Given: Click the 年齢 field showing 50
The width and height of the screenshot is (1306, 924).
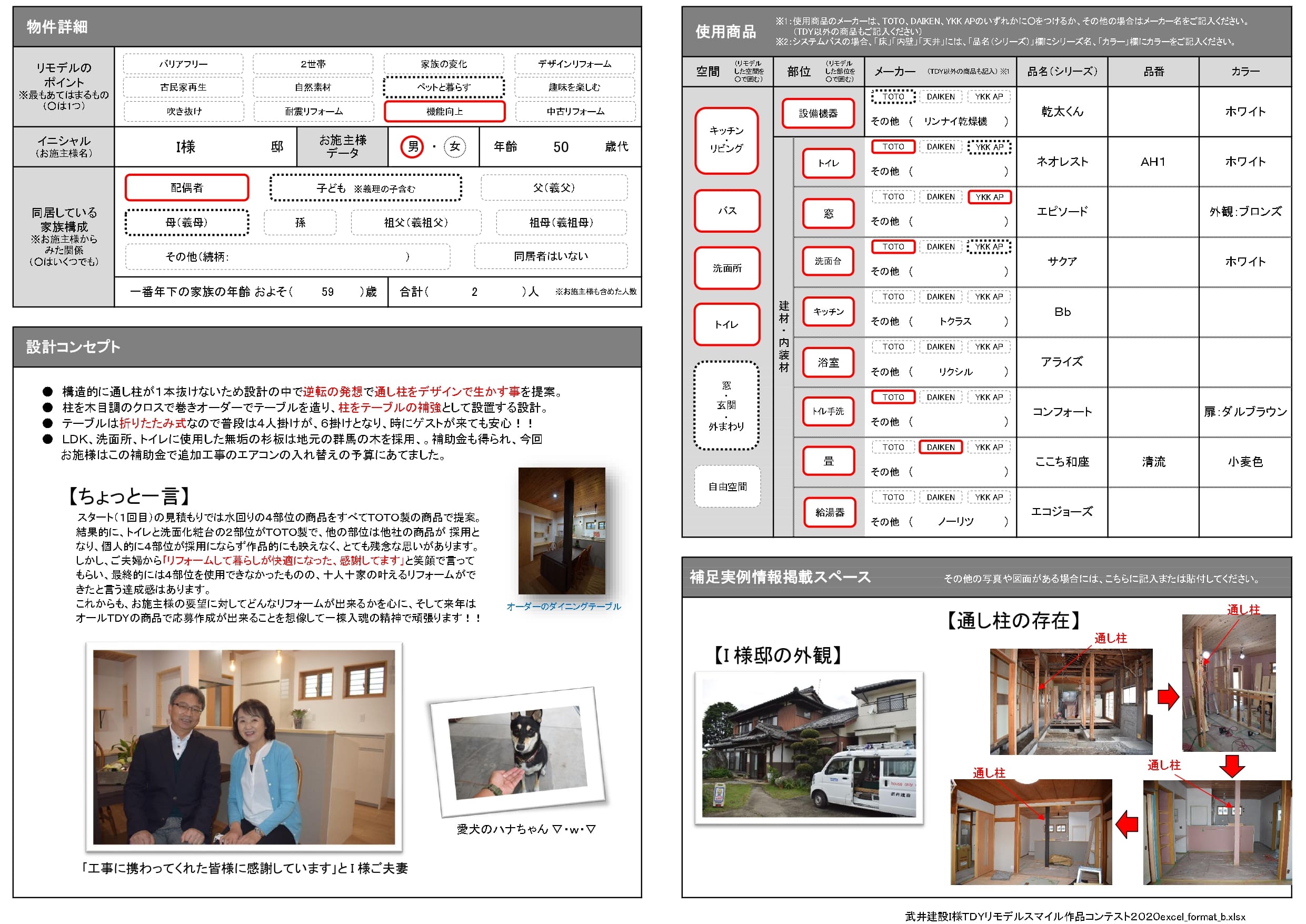Looking at the screenshot, I should [x=560, y=147].
